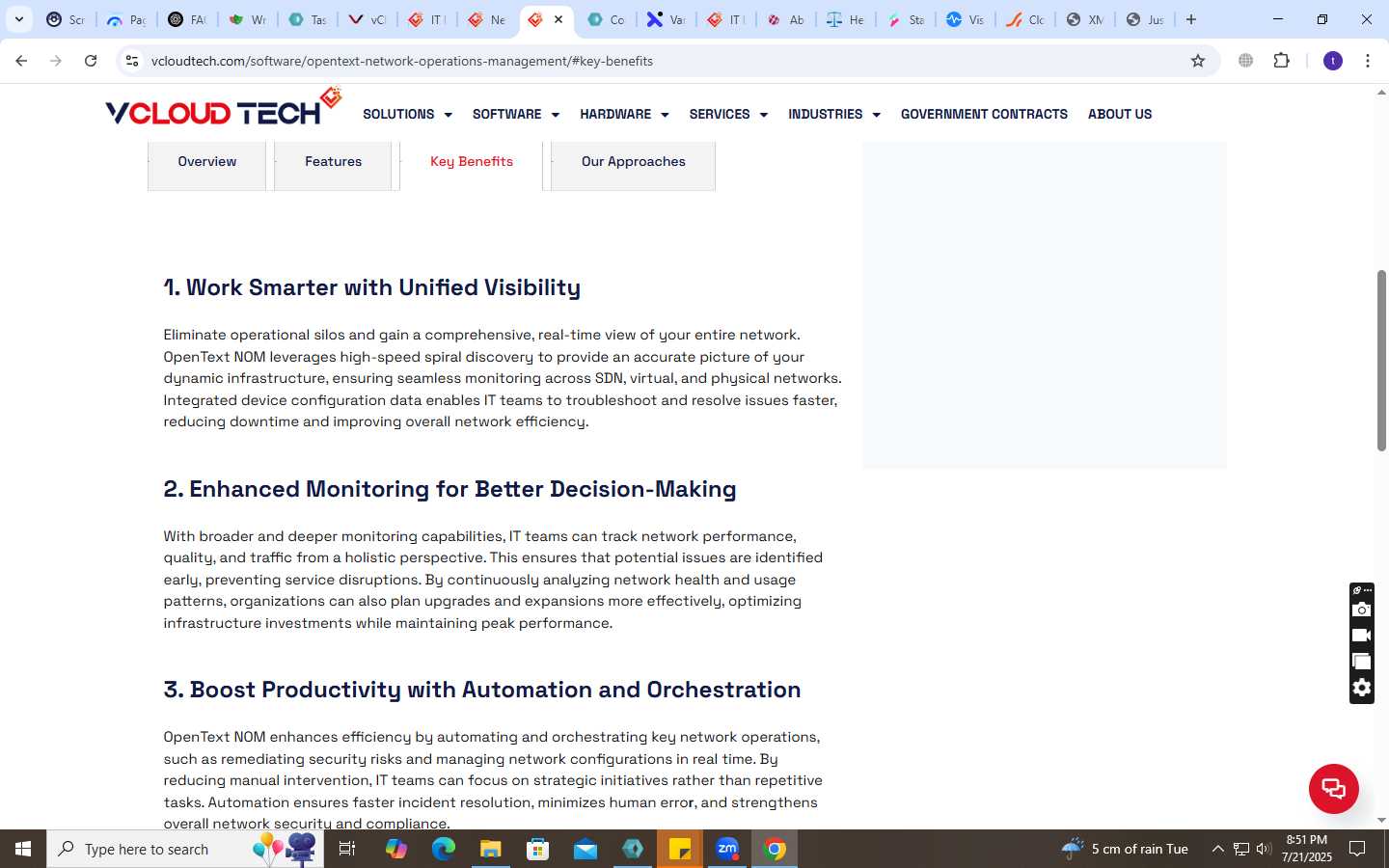Open File Explorer from taskbar
This screenshot has height=868, width=1389.
click(x=491, y=849)
